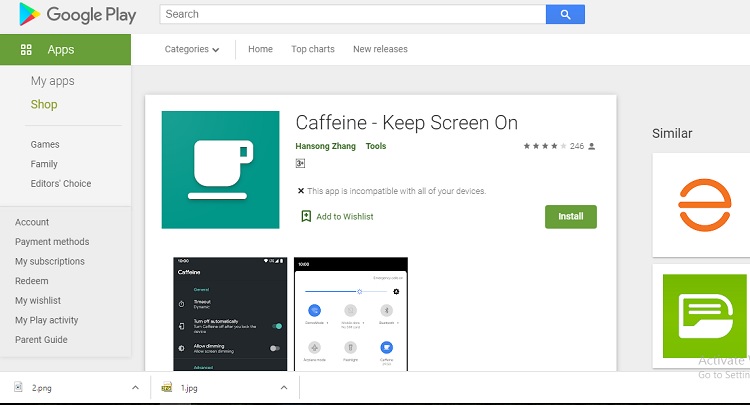Image resolution: width=750 pixels, height=405 pixels.
Task: Click the Similar heading
Action: 672,133
